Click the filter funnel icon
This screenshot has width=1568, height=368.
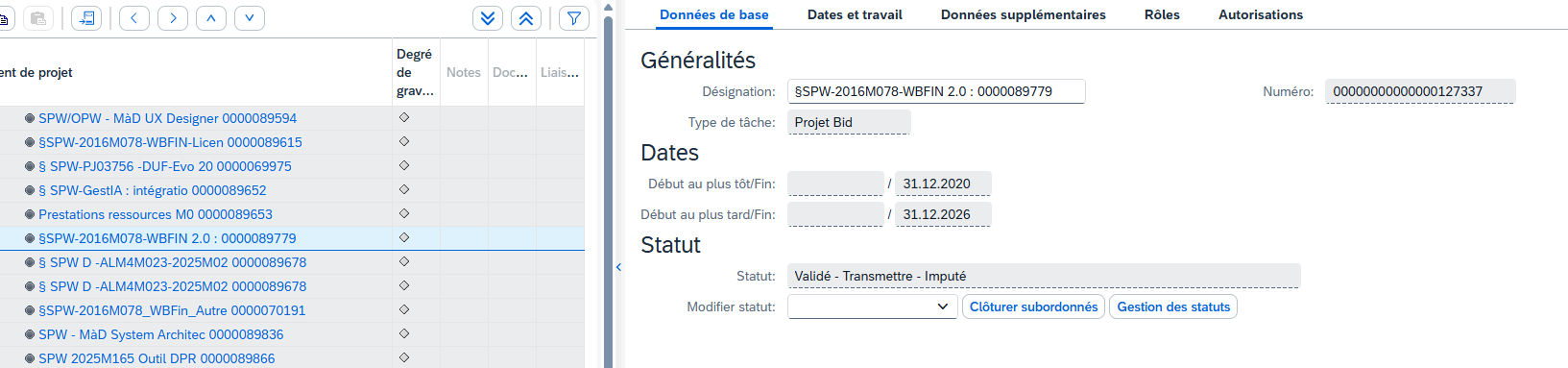click(573, 18)
